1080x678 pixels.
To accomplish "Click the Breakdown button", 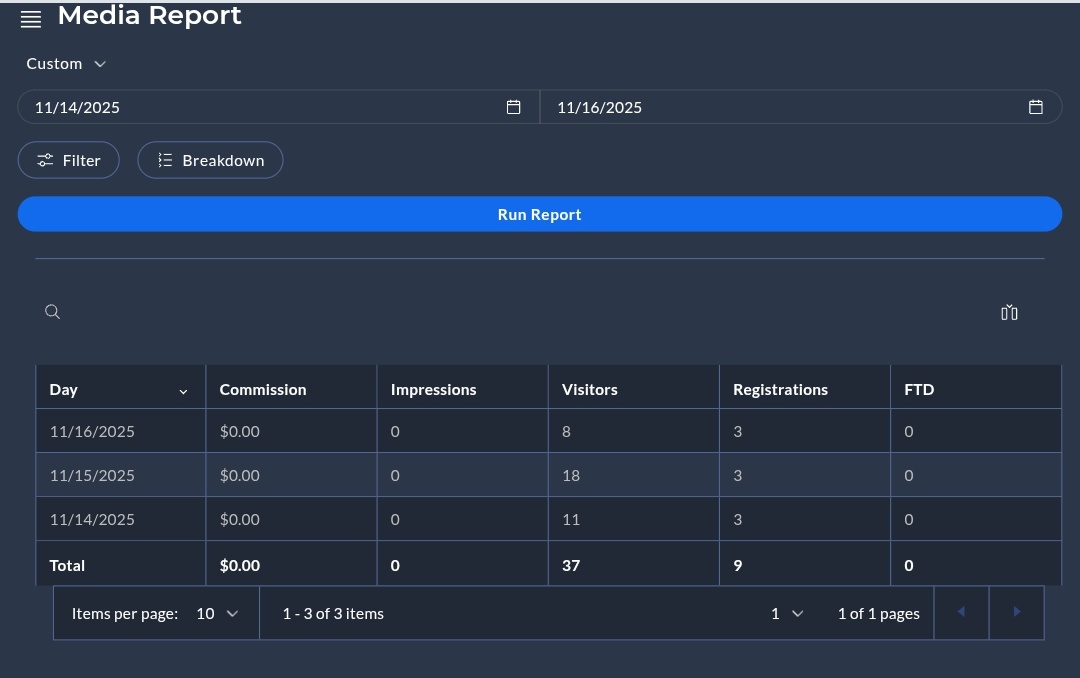I will [x=210, y=160].
